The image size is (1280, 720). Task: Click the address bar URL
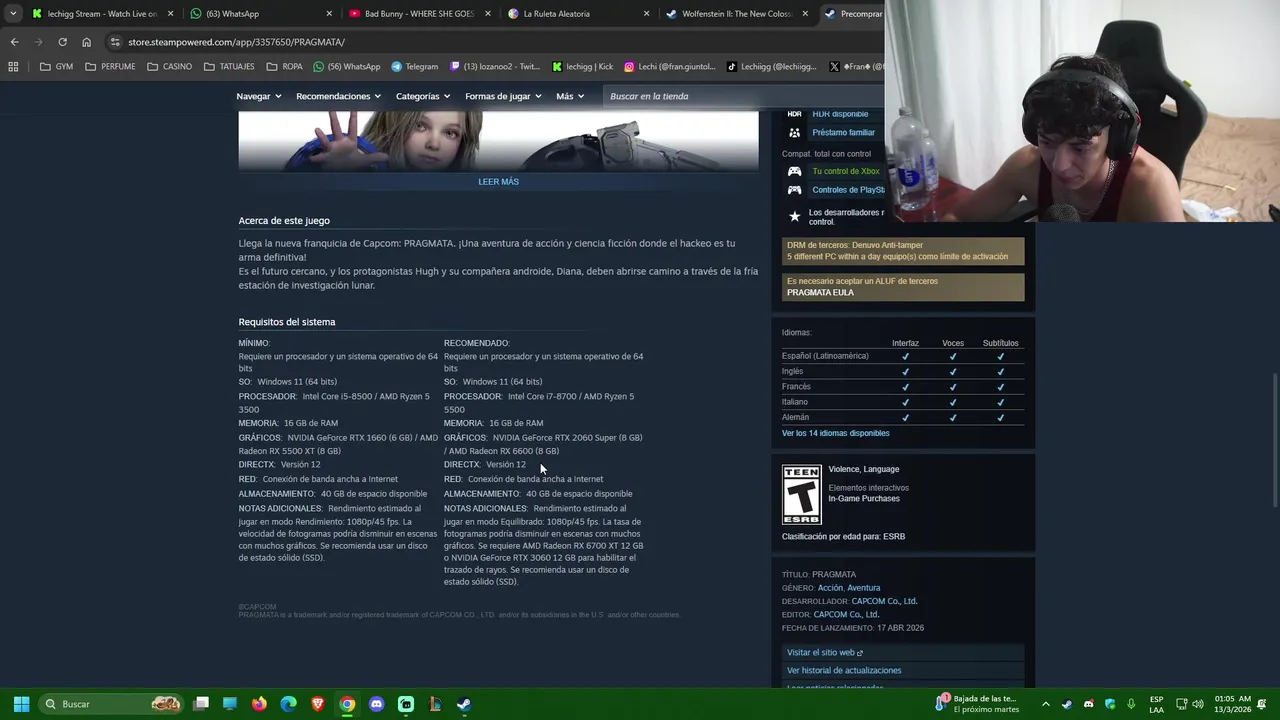pyautogui.click(x=236, y=42)
